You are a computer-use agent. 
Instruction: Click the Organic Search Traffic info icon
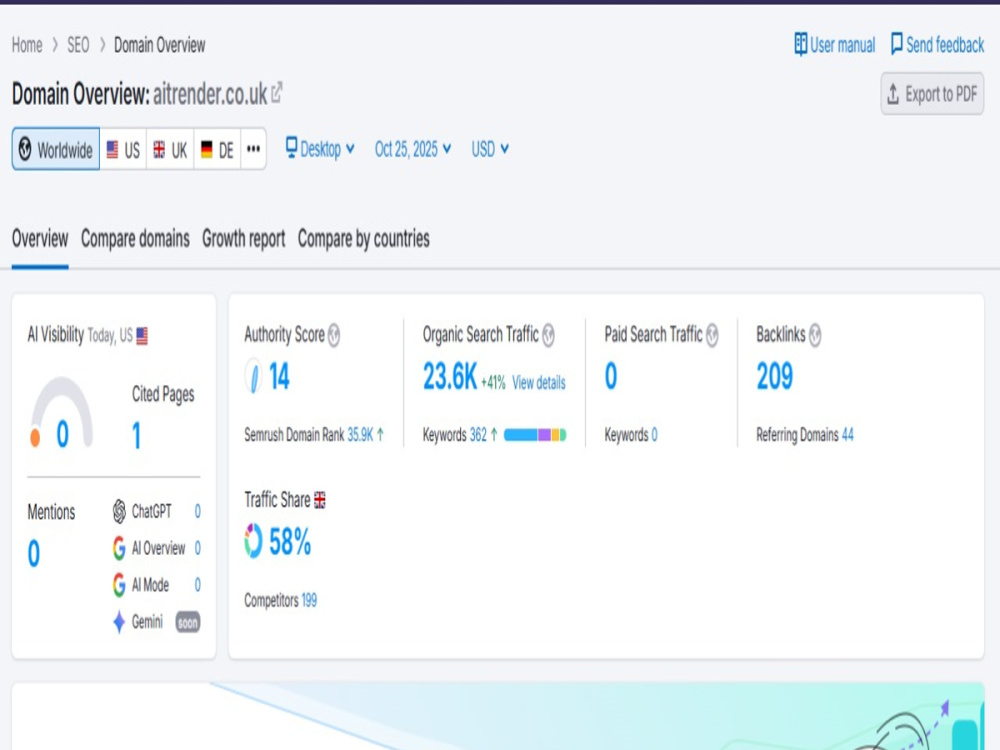tap(548, 335)
